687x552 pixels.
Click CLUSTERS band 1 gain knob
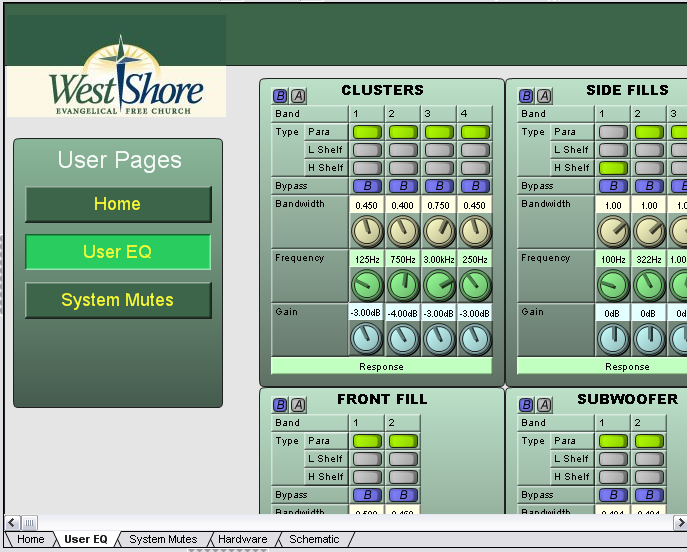[367, 339]
